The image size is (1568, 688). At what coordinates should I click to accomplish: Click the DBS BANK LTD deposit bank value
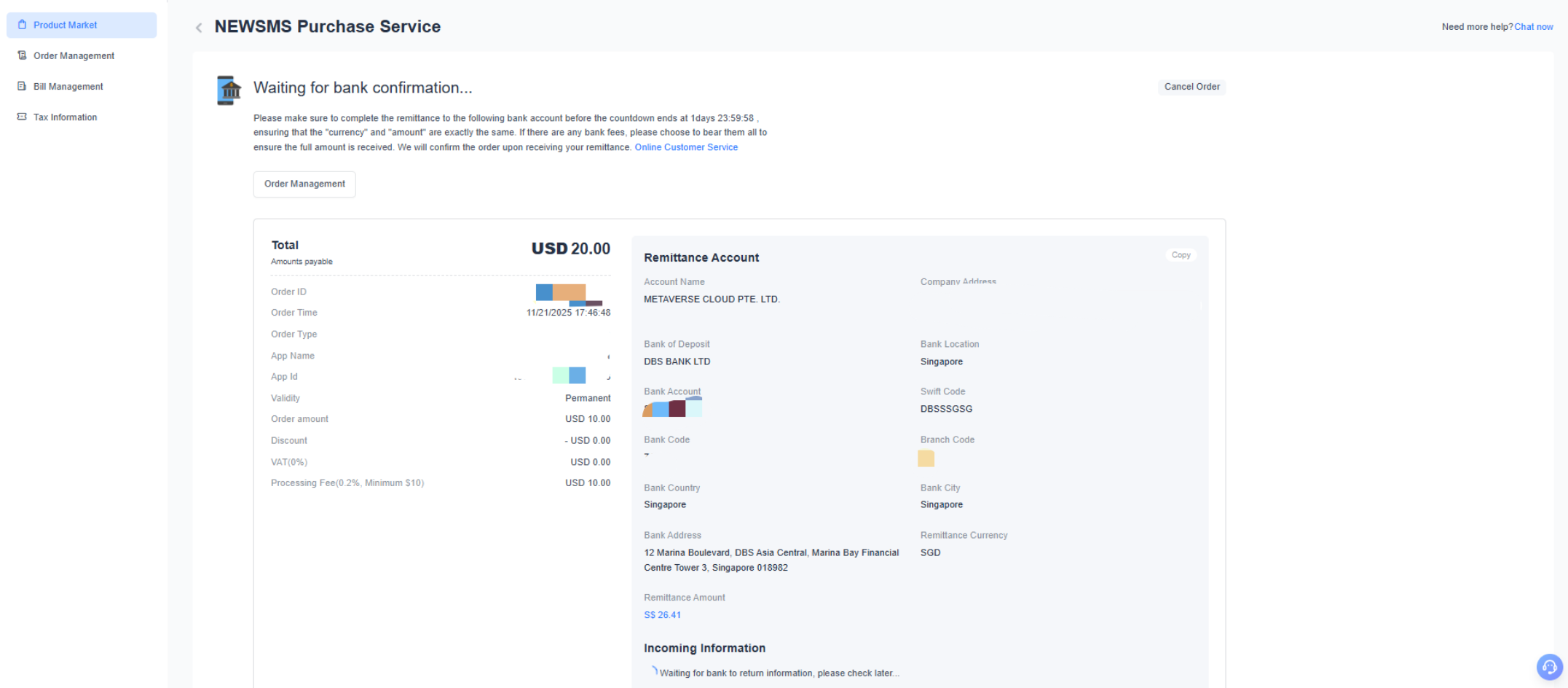pos(677,361)
